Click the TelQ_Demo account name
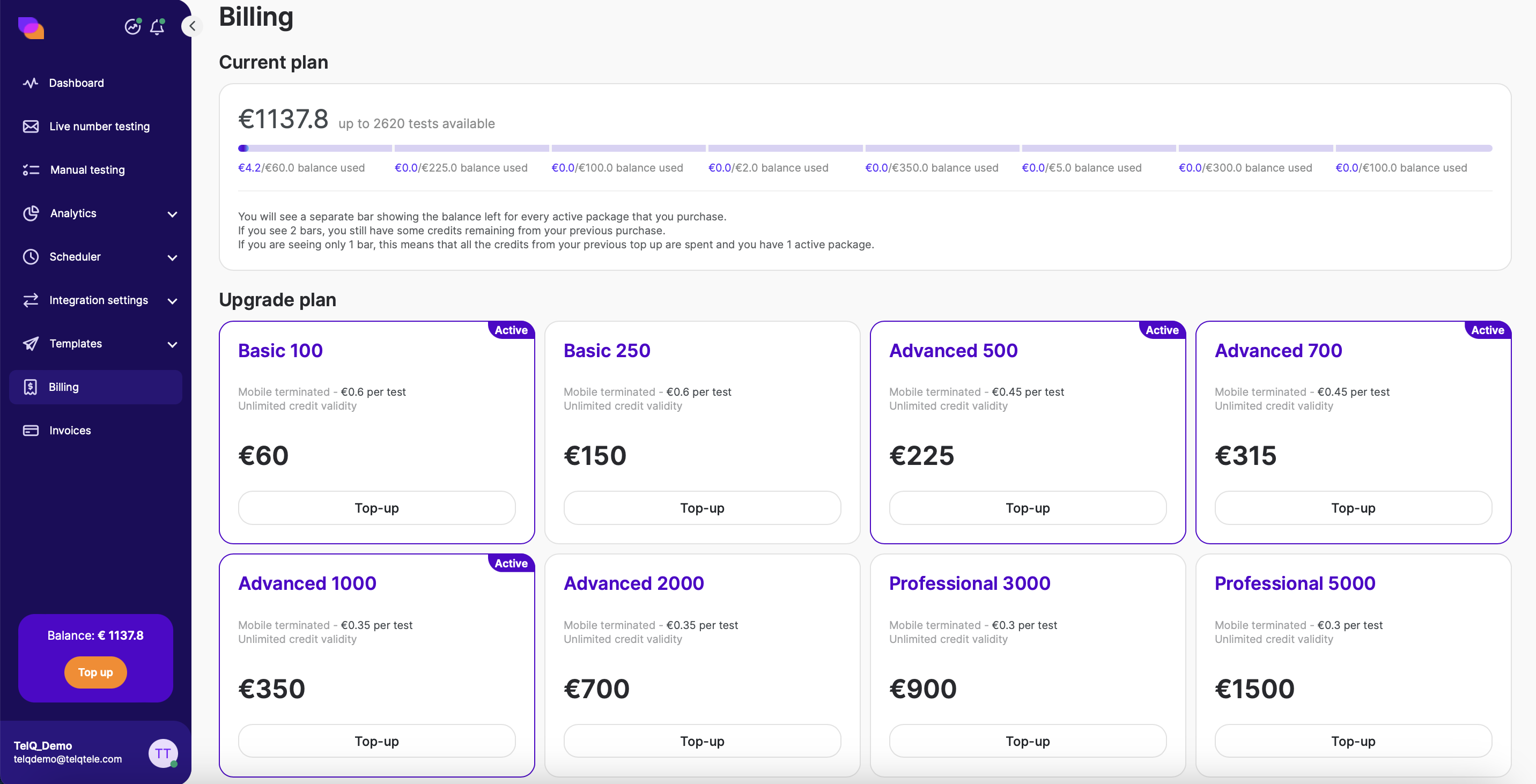Viewport: 1536px width, 784px height. [x=43, y=746]
